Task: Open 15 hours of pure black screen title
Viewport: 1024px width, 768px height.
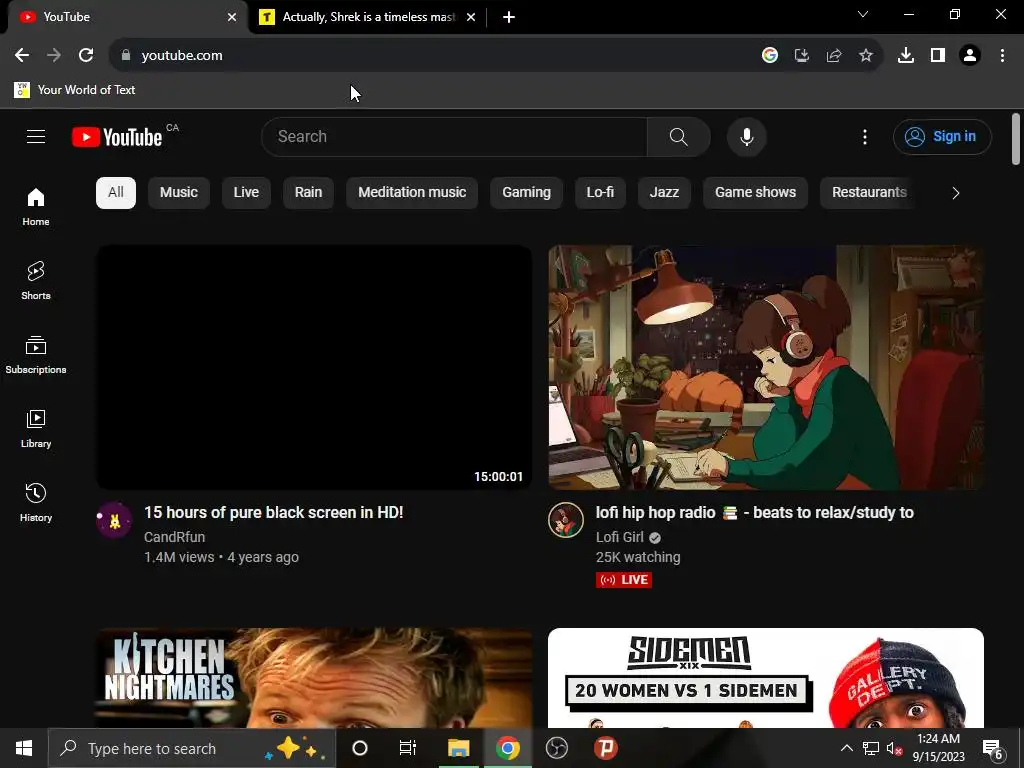Action: [x=274, y=513]
